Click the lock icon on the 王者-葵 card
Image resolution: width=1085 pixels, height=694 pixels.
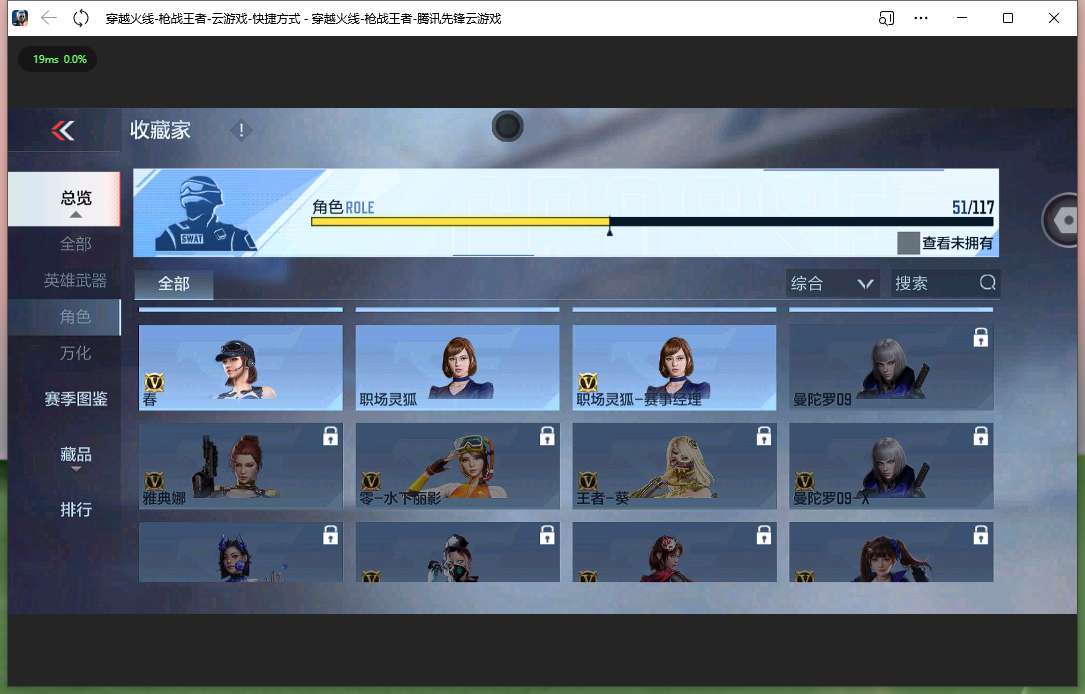[x=764, y=436]
